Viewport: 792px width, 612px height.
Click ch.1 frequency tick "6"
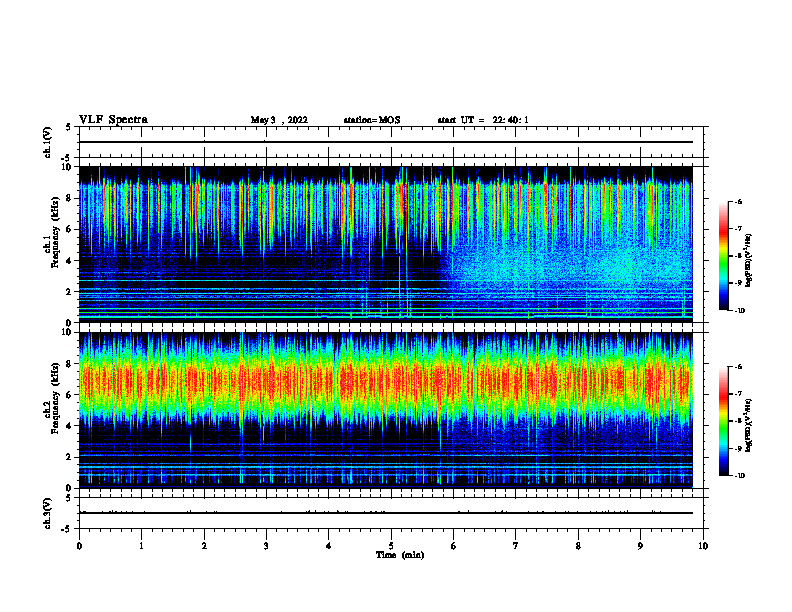[x=70, y=229]
